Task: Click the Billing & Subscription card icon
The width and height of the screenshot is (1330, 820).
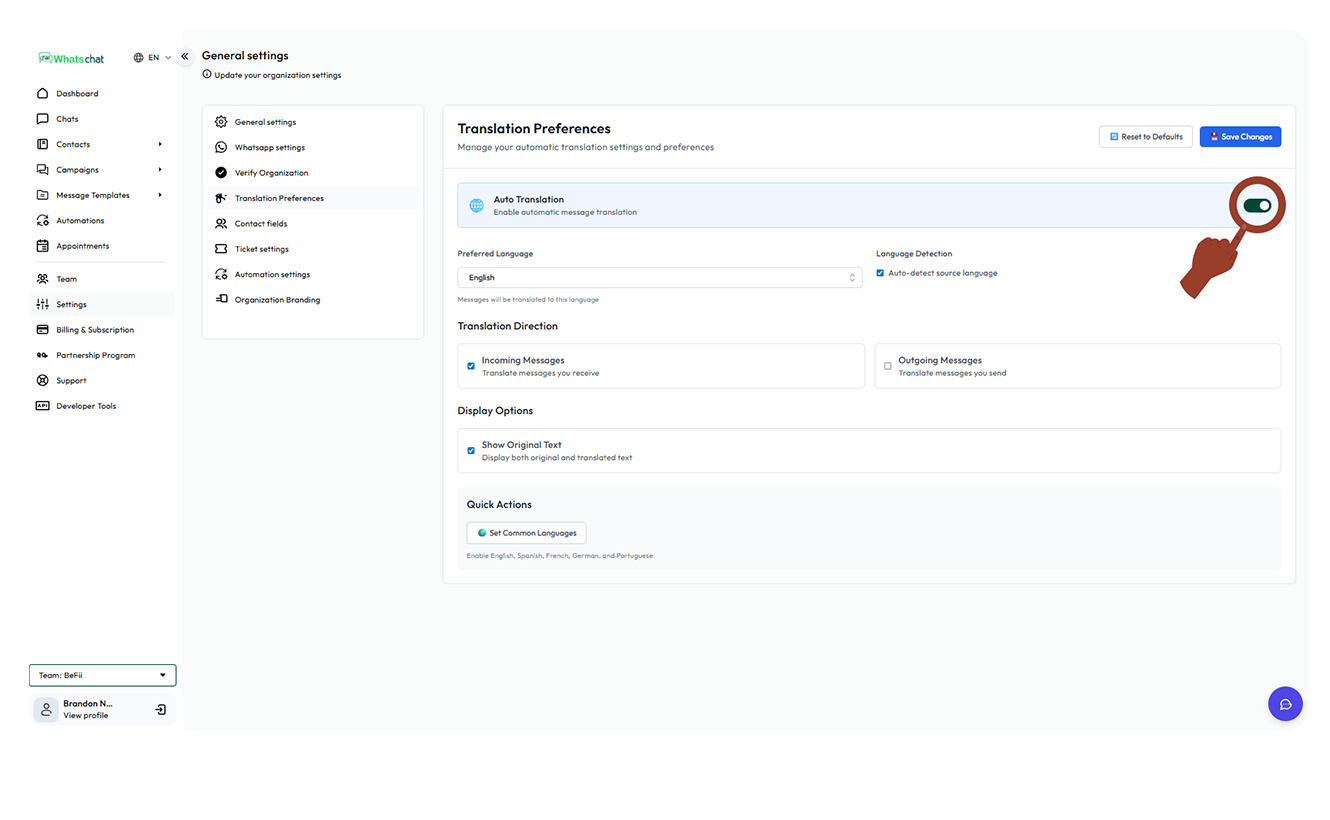Action: [42, 330]
